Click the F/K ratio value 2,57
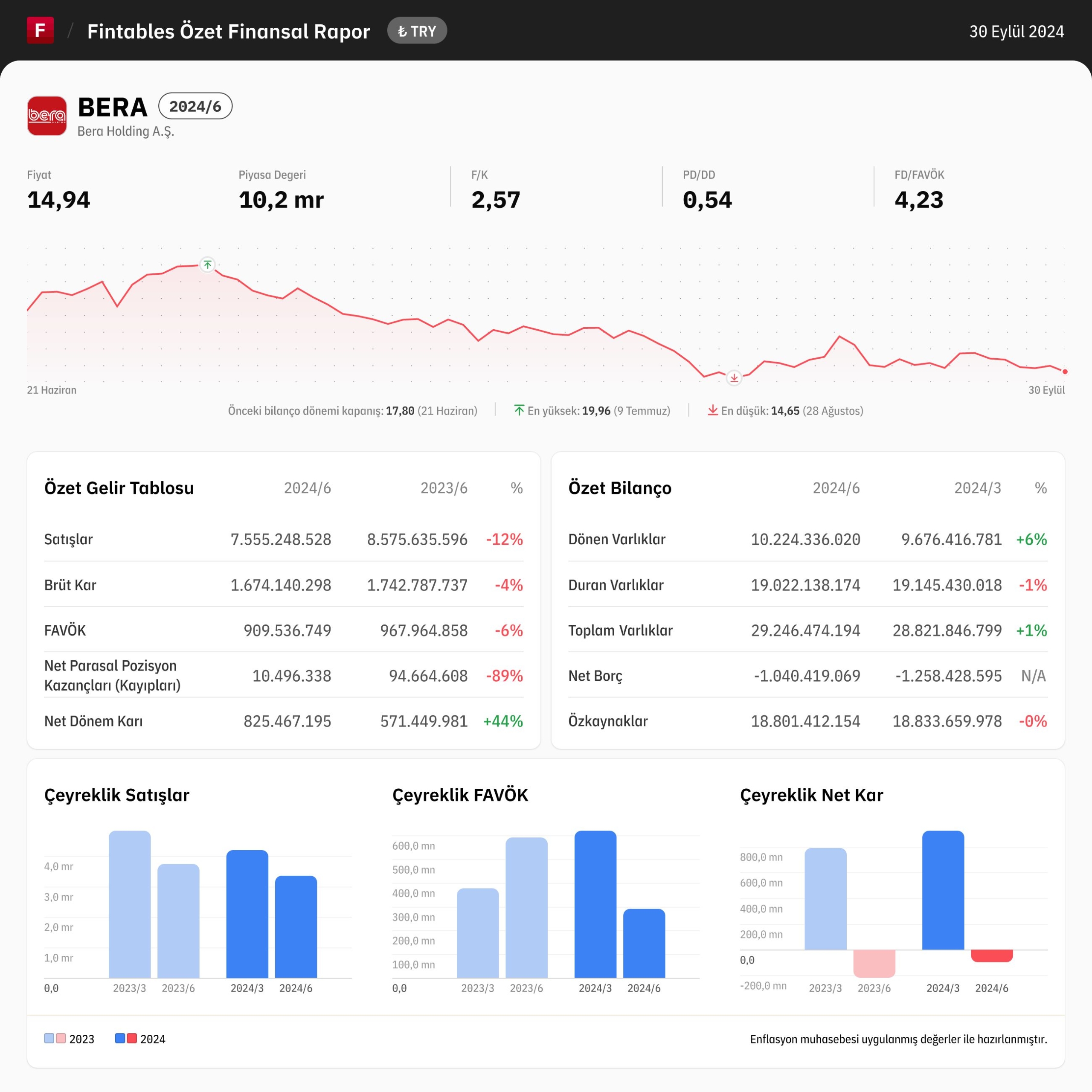The image size is (1092, 1092). coord(496,200)
